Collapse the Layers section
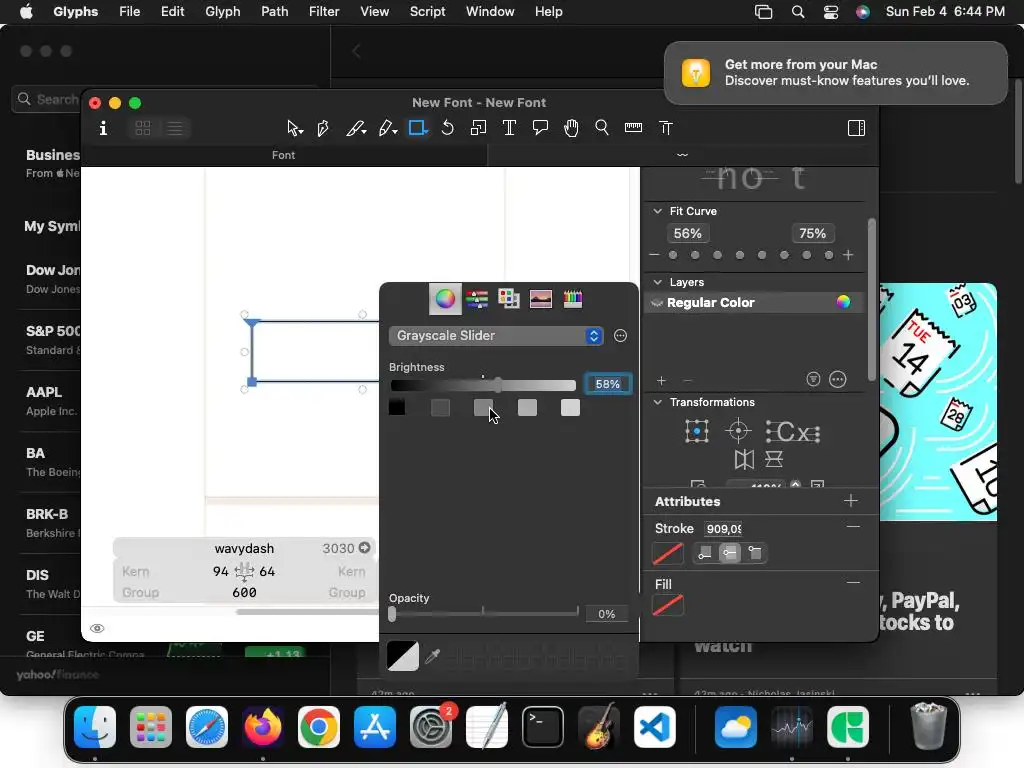The image size is (1024, 768). [x=658, y=282]
